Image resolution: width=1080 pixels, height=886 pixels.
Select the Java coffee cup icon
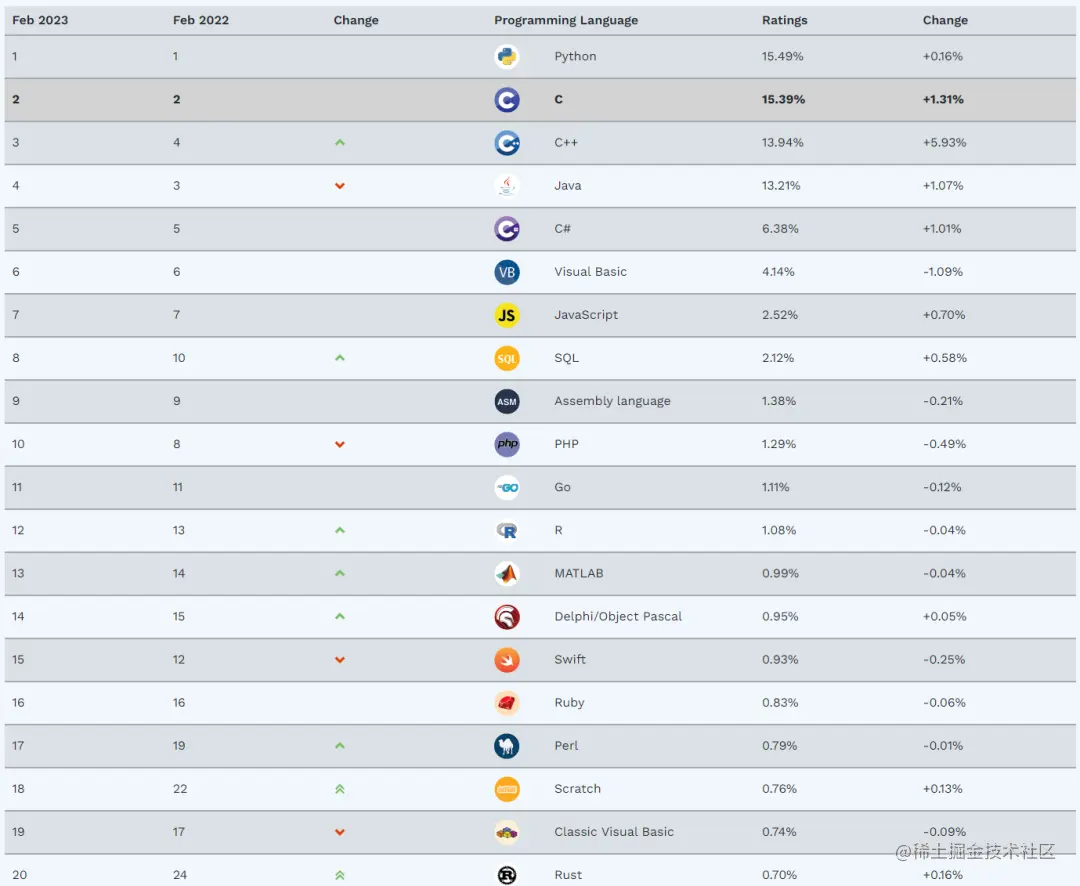pyautogui.click(x=507, y=186)
